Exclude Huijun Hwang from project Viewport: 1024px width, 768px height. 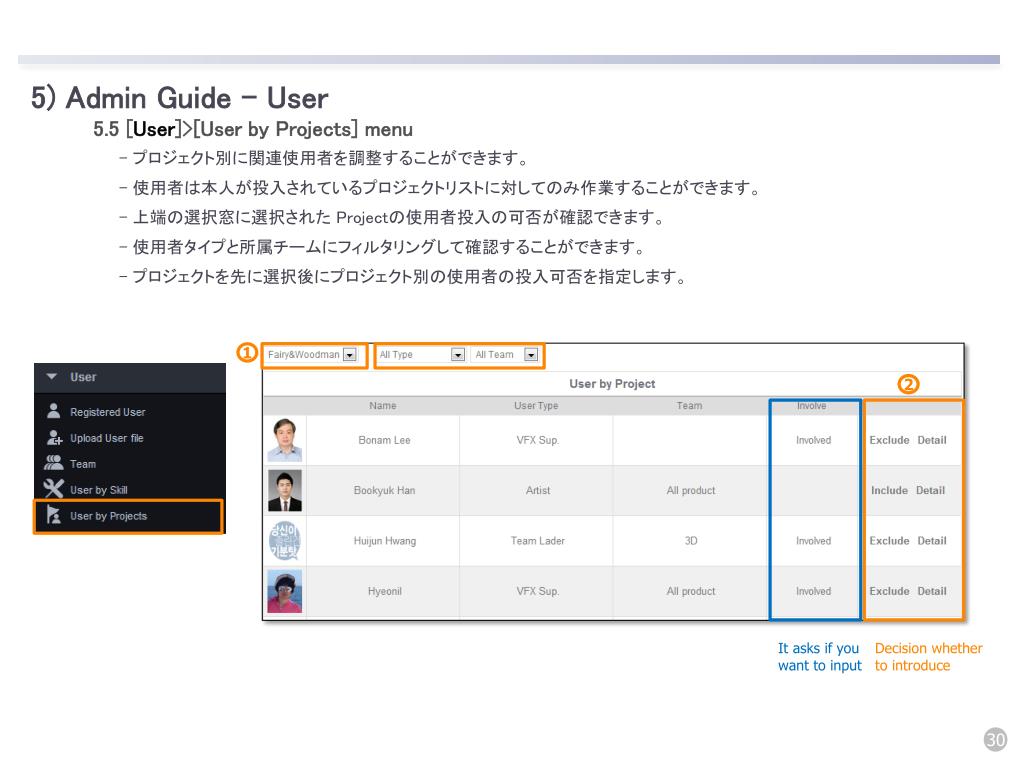889,541
